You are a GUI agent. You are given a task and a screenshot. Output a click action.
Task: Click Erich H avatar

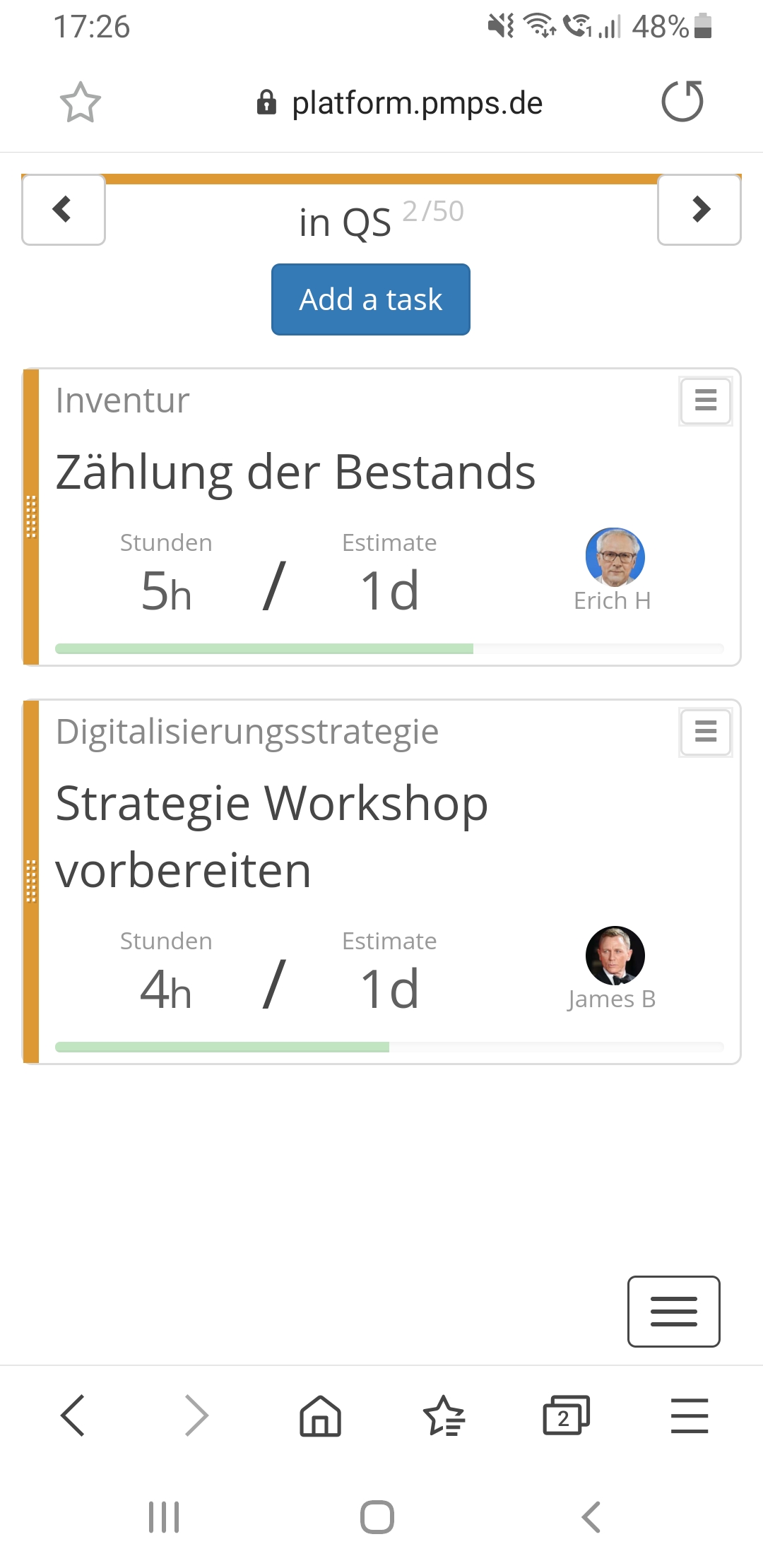615,557
